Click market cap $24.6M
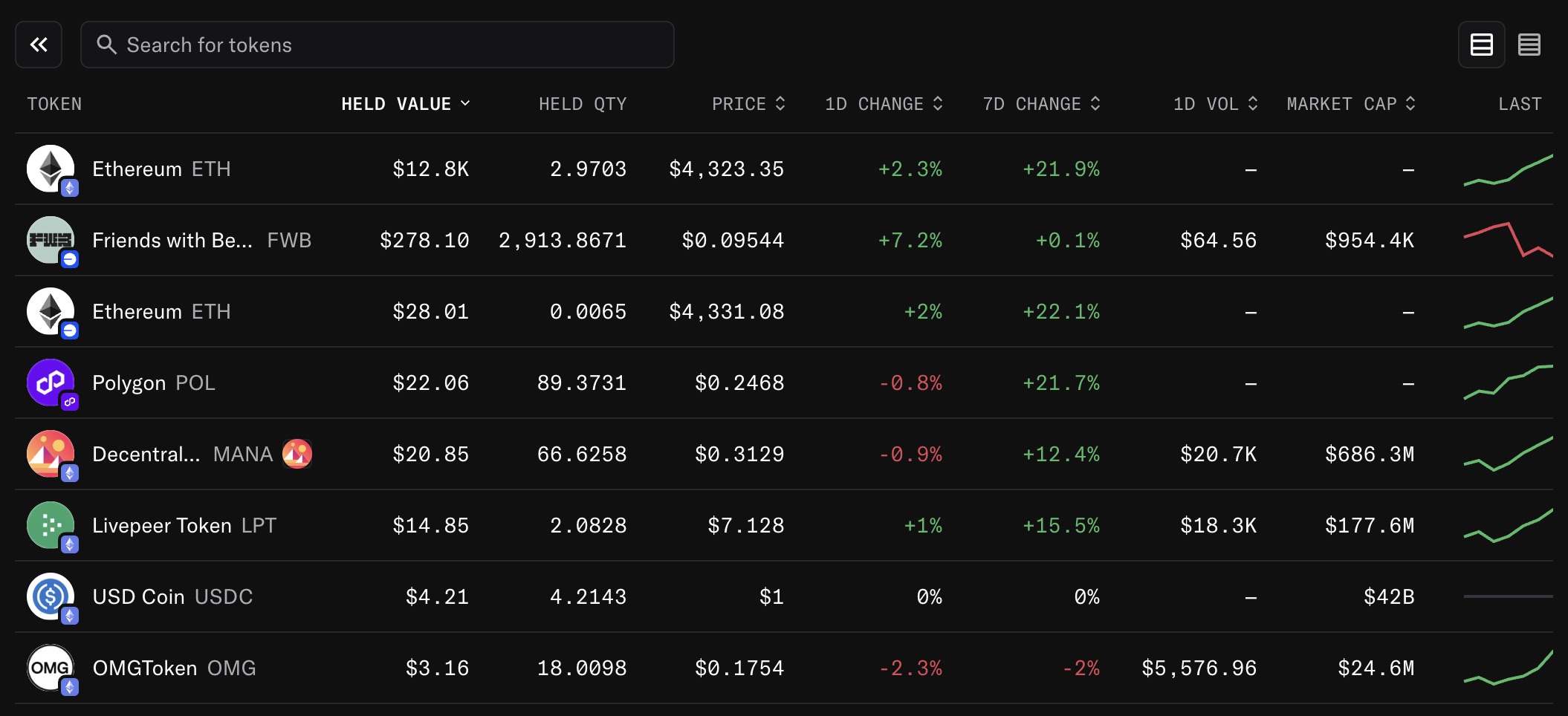 1376,668
